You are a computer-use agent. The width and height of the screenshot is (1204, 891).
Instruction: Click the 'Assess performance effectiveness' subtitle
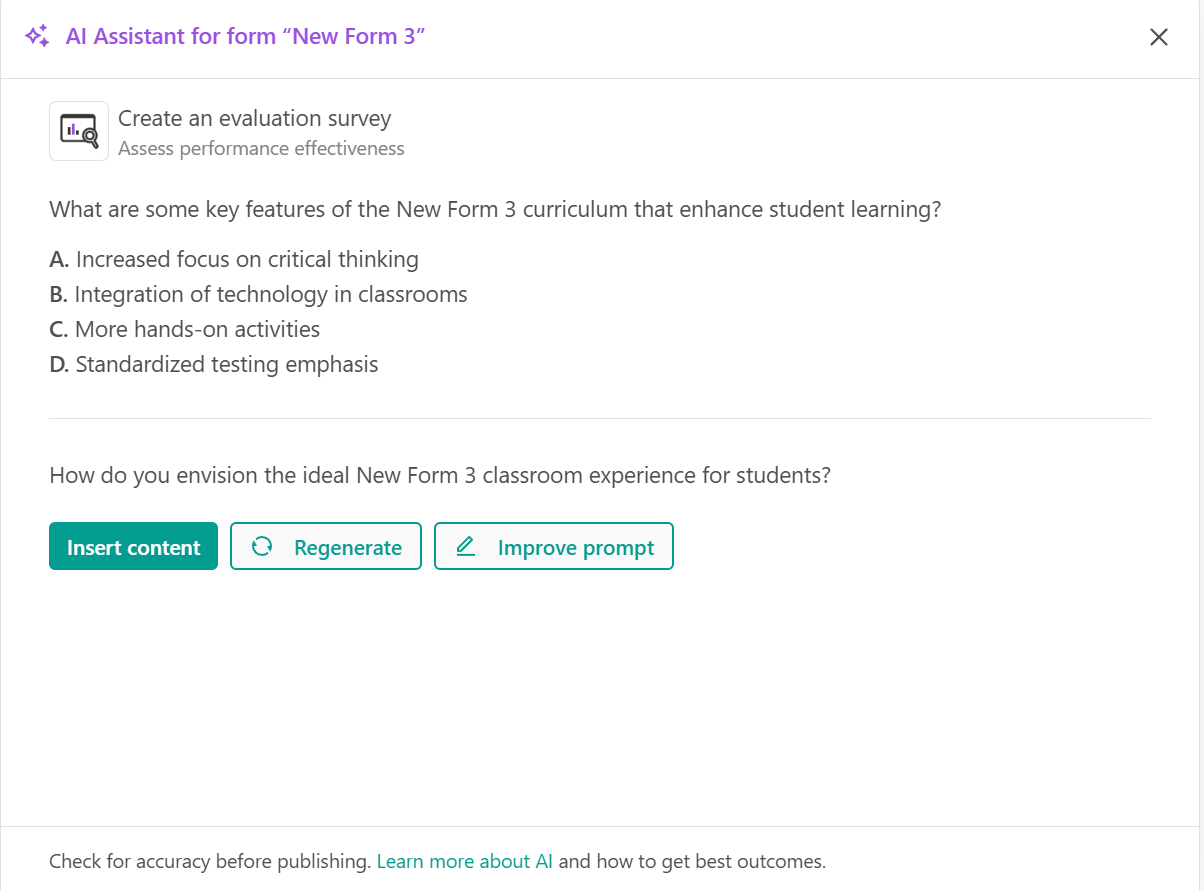261,149
